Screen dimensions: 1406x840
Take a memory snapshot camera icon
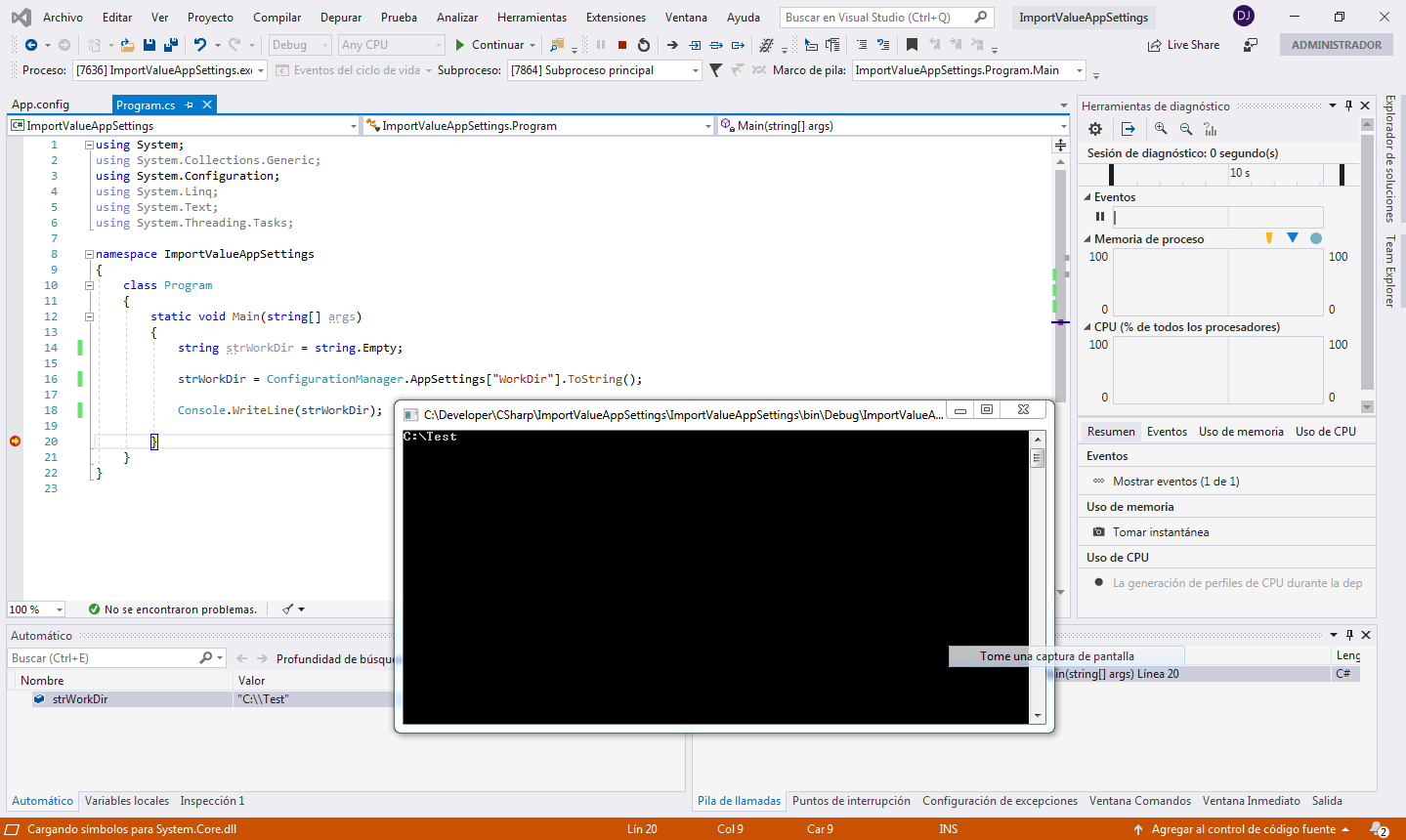(x=1098, y=532)
